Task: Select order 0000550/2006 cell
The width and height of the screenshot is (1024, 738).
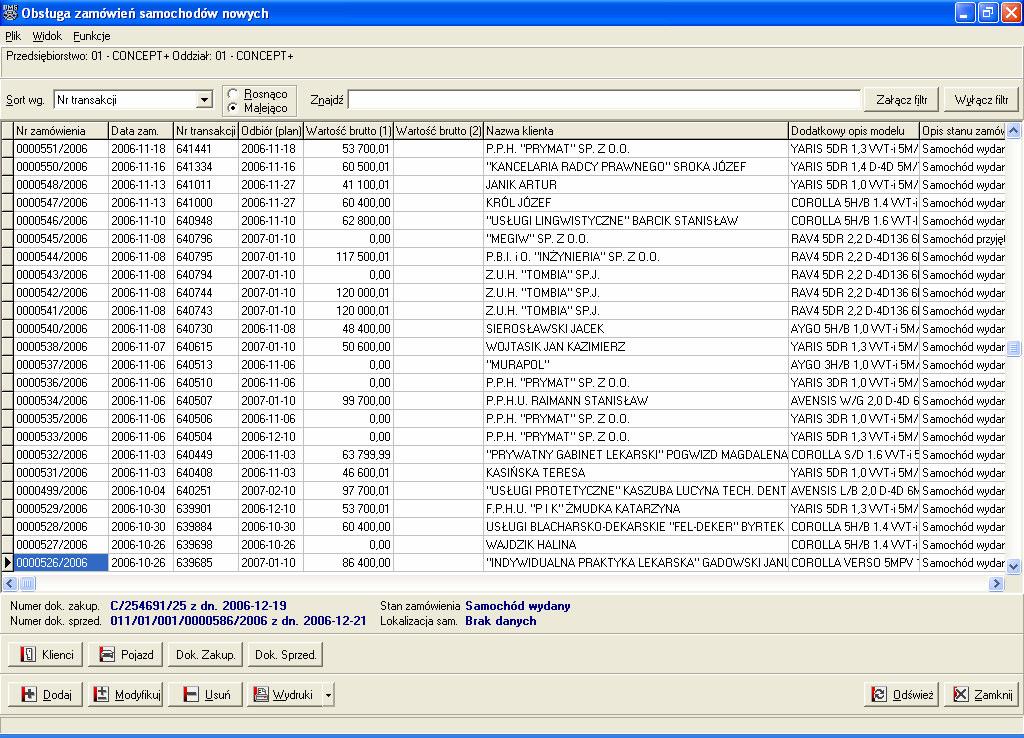Action: (x=61, y=167)
